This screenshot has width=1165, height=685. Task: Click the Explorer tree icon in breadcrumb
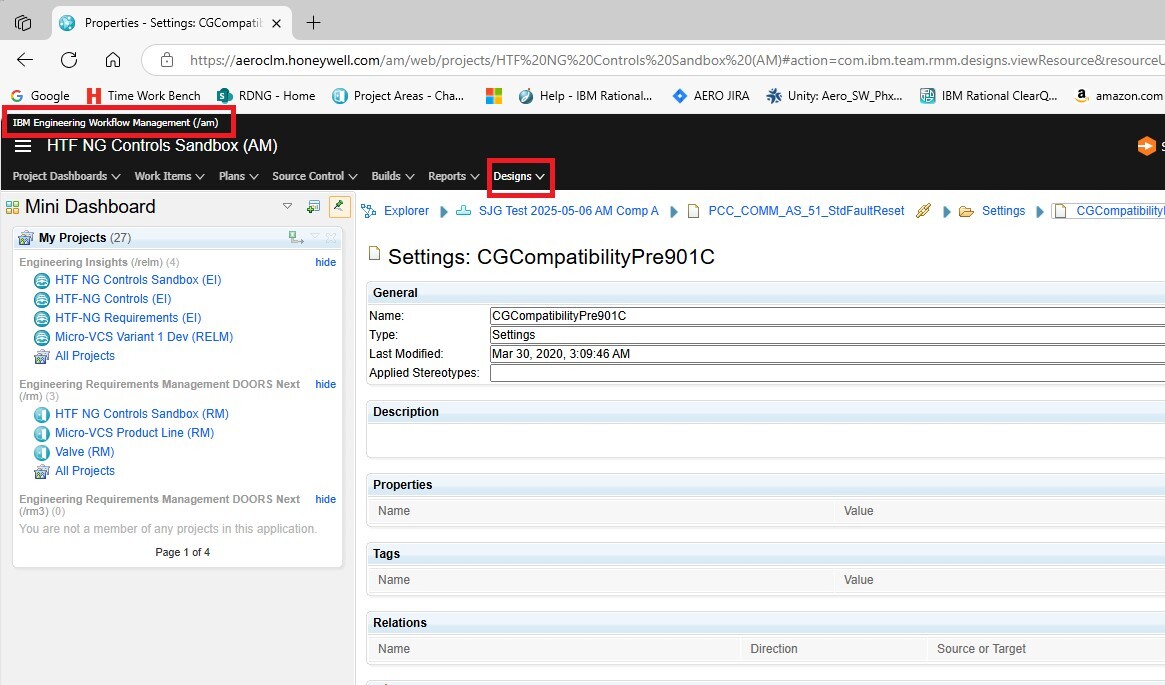[369, 211]
